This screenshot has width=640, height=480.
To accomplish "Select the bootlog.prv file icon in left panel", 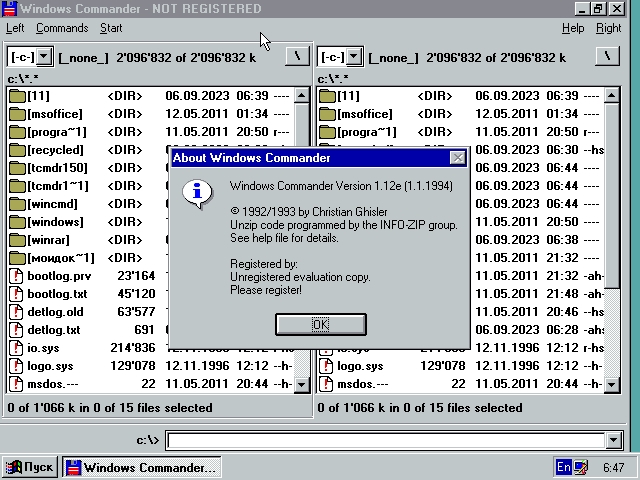I will pyautogui.click(x=17, y=276).
